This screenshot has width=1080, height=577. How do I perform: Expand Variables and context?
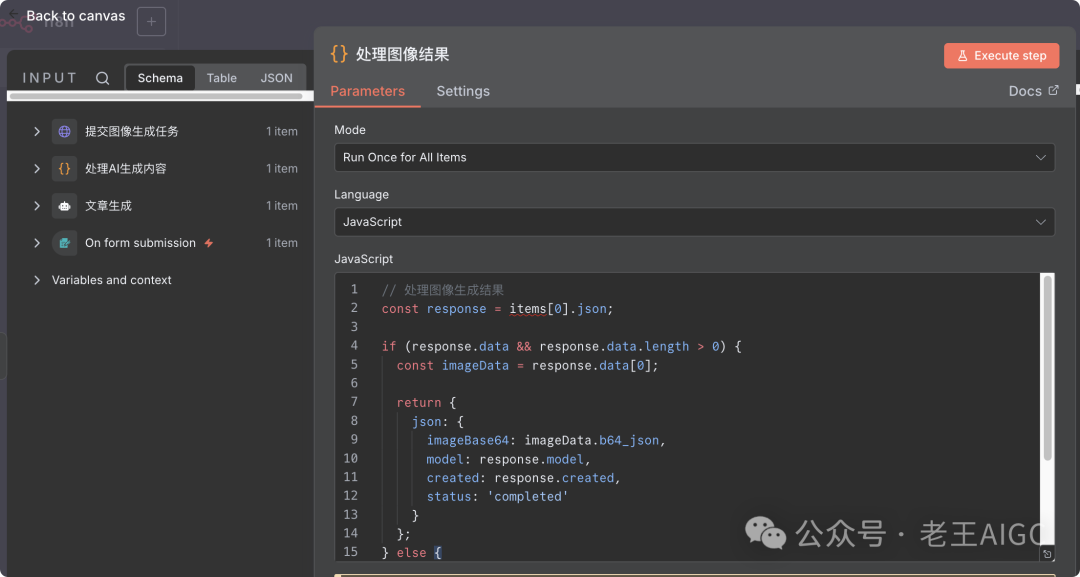37,280
